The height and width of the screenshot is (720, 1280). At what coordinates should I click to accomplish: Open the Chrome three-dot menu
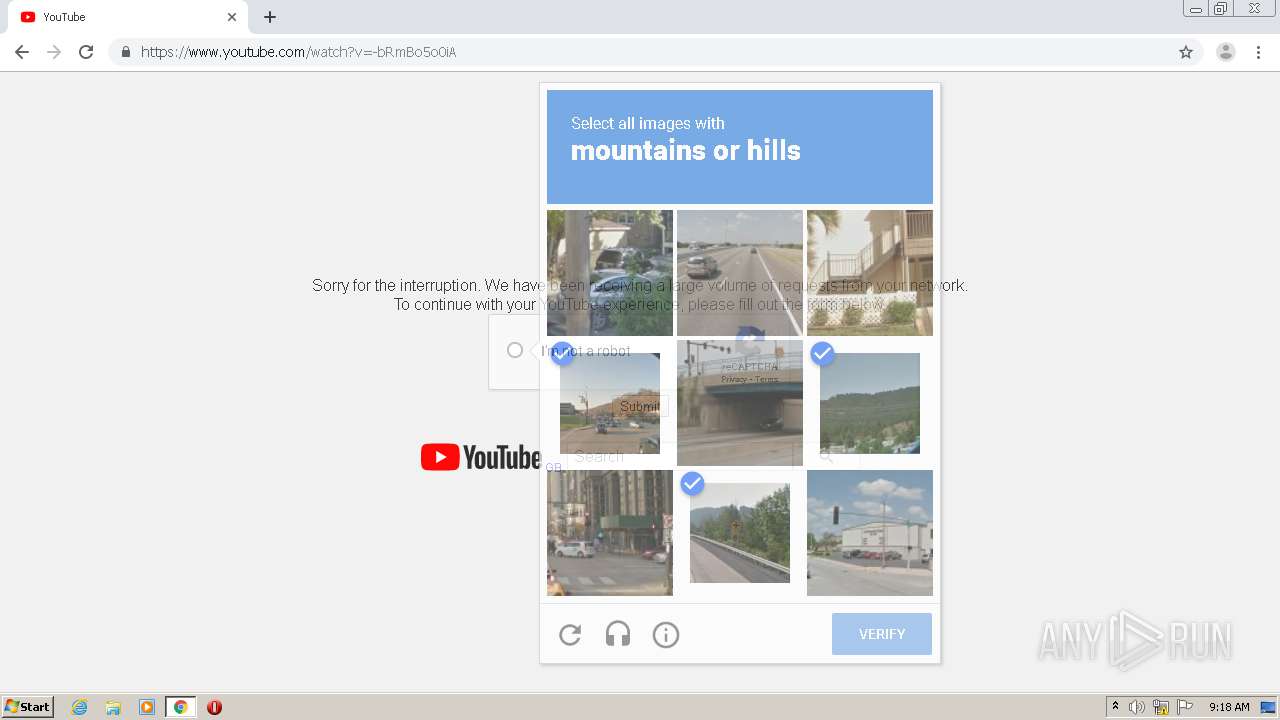click(x=1259, y=52)
